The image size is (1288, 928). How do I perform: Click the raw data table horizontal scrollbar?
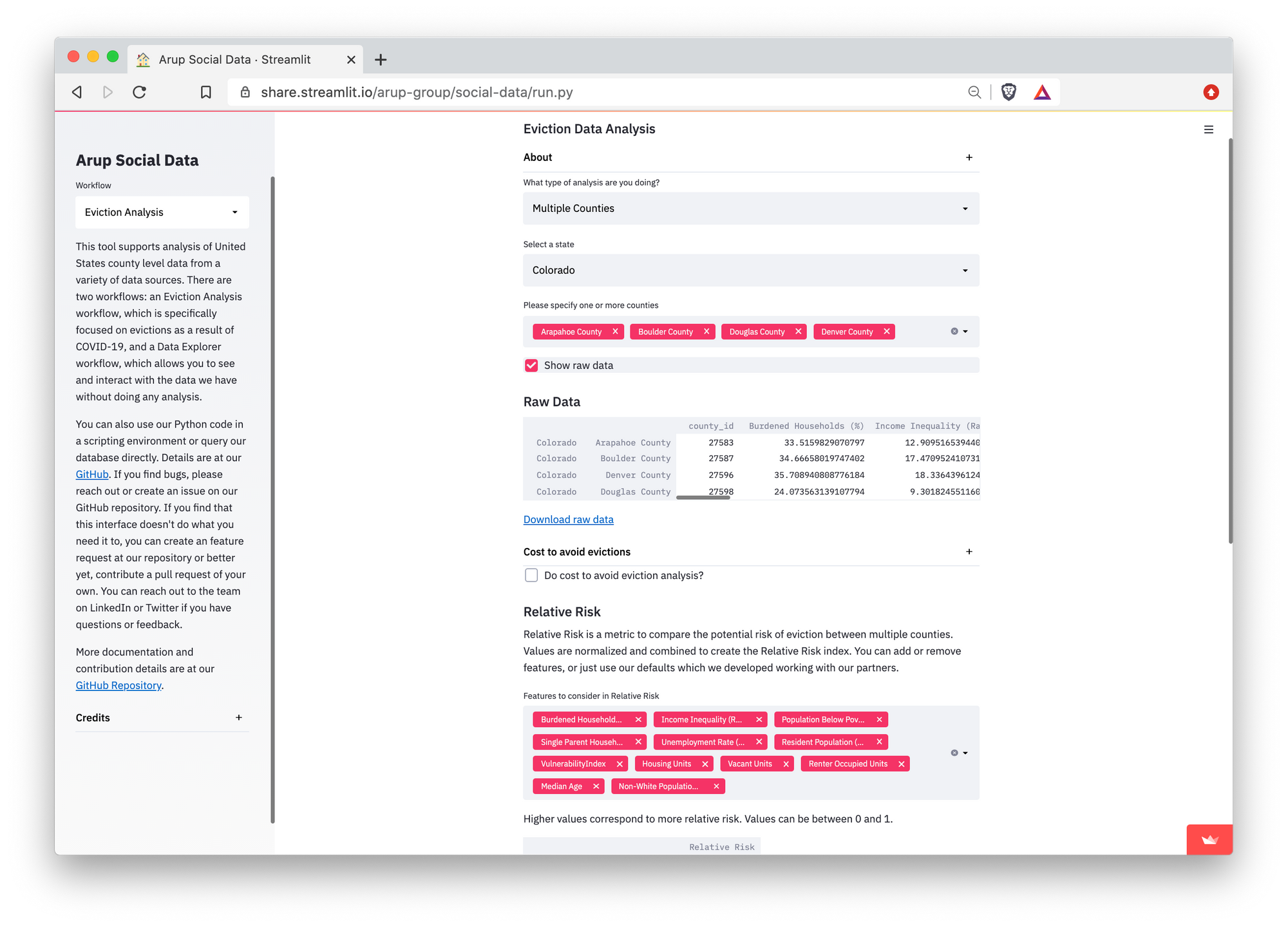[703, 497]
